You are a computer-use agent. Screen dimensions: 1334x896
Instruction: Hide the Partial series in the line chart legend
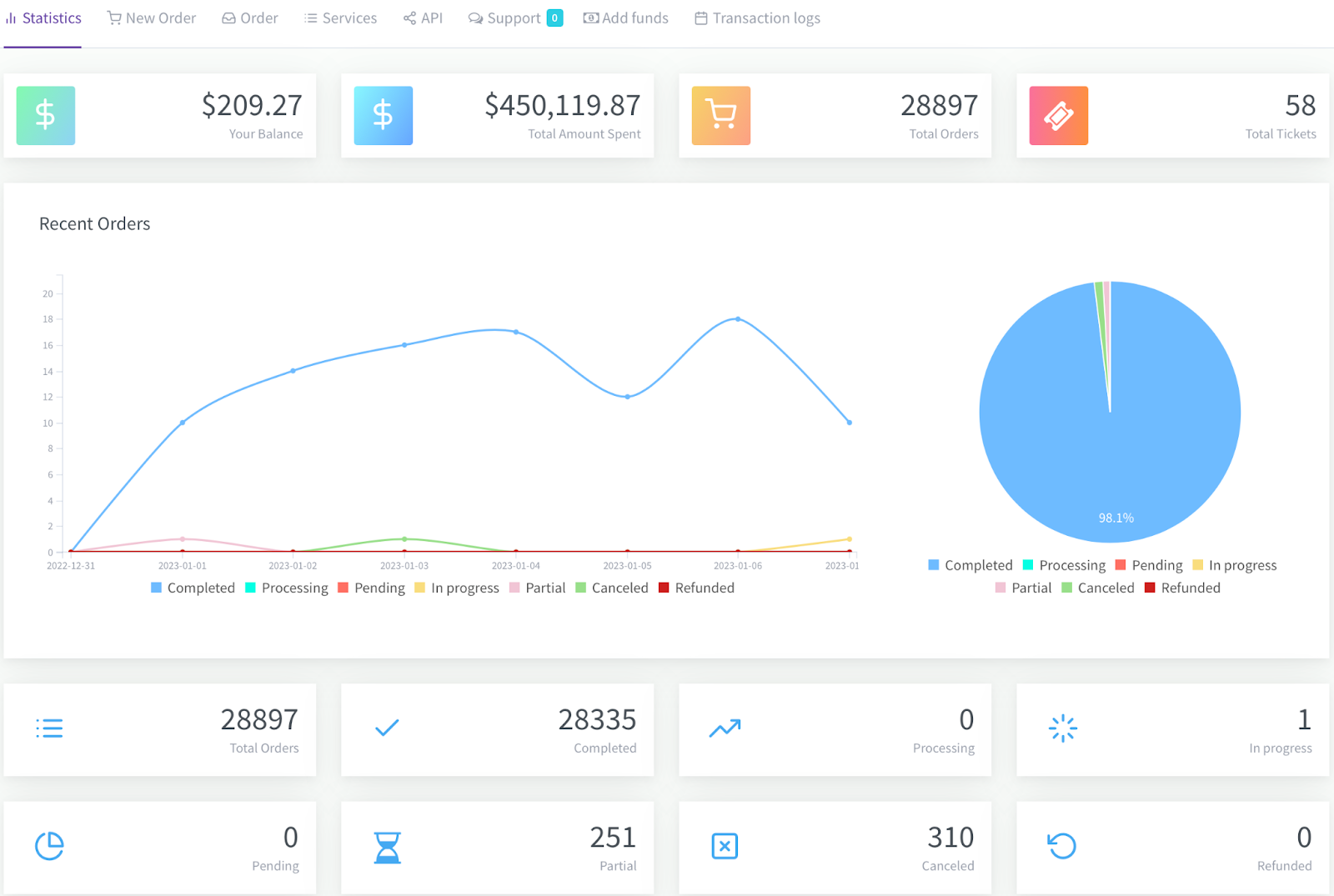[x=538, y=588]
